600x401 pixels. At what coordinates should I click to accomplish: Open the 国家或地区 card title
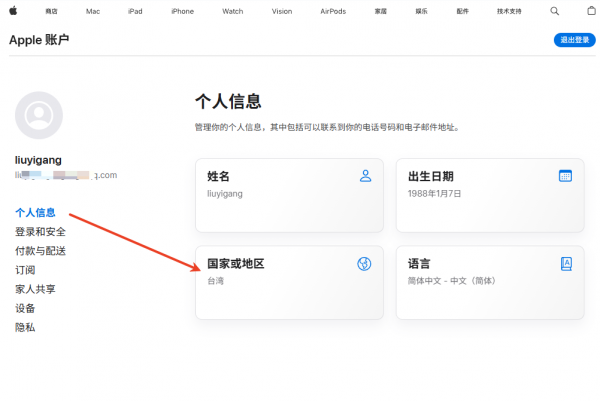coord(236,264)
